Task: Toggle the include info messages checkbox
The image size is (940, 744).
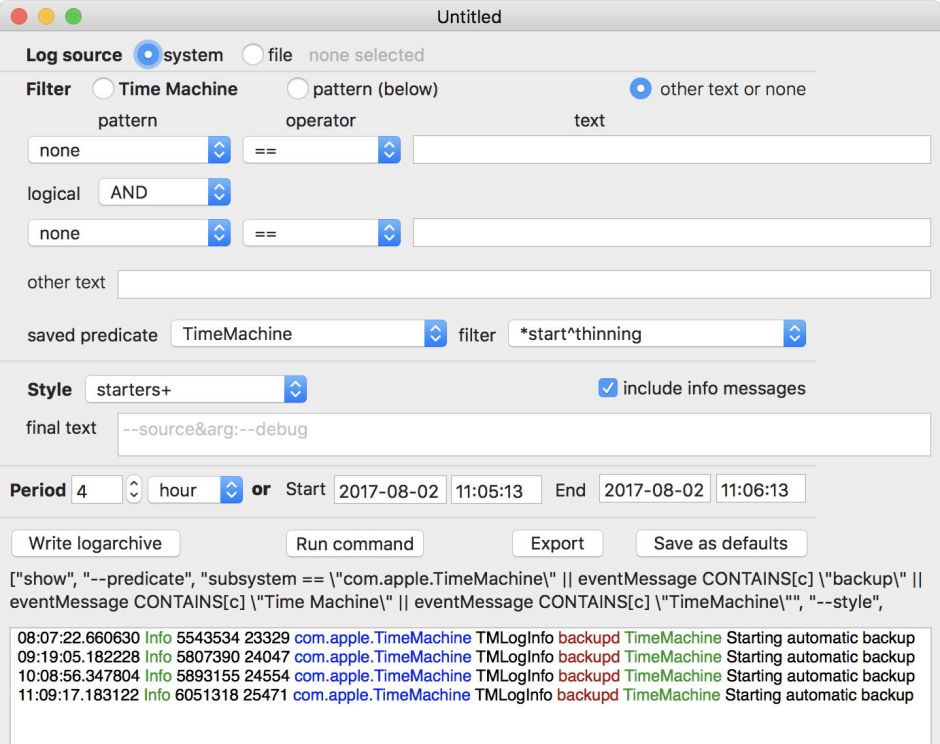Action: tap(608, 388)
